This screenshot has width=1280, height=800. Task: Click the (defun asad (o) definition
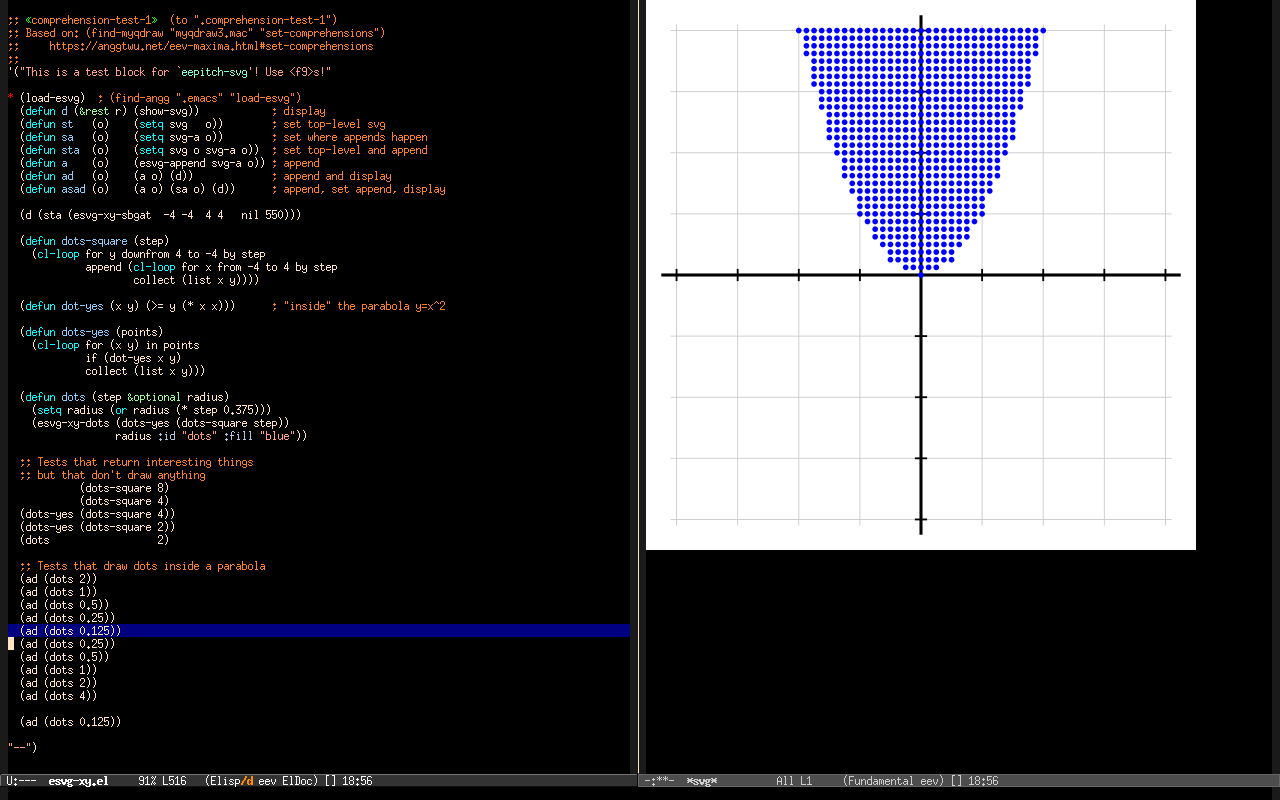[x=128, y=189]
